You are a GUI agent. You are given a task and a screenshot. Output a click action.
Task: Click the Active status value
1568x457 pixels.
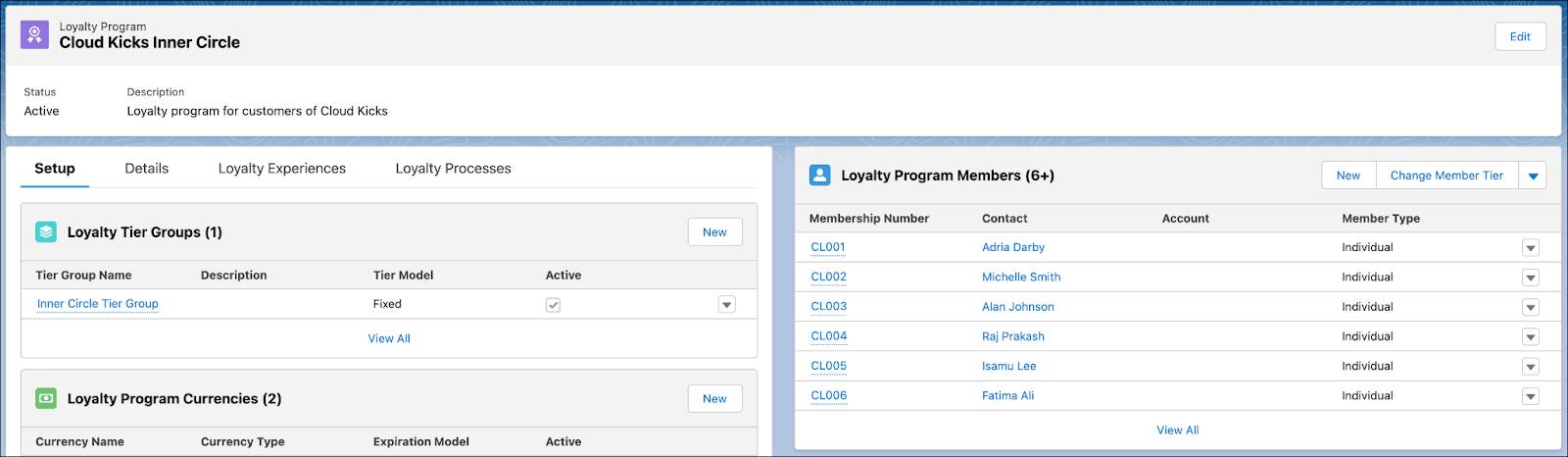[x=41, y=111]
